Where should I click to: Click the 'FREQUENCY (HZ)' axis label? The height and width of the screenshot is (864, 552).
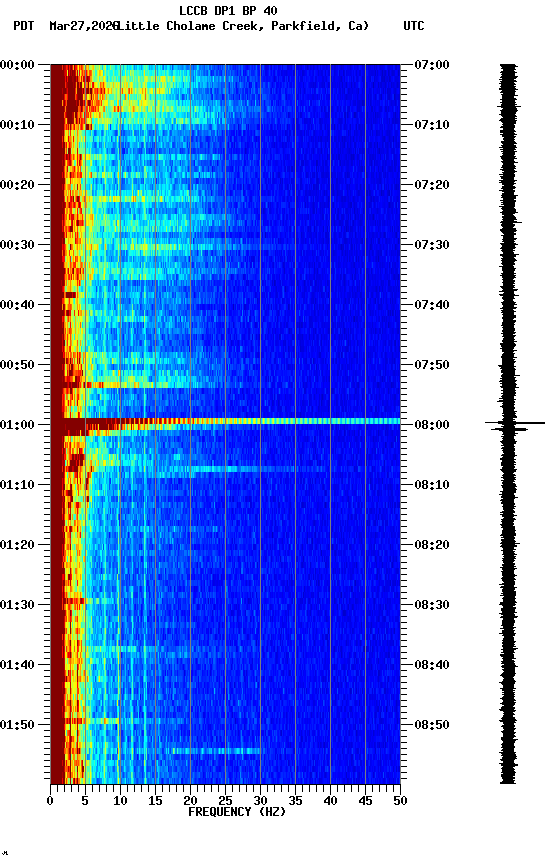point(237,812)
